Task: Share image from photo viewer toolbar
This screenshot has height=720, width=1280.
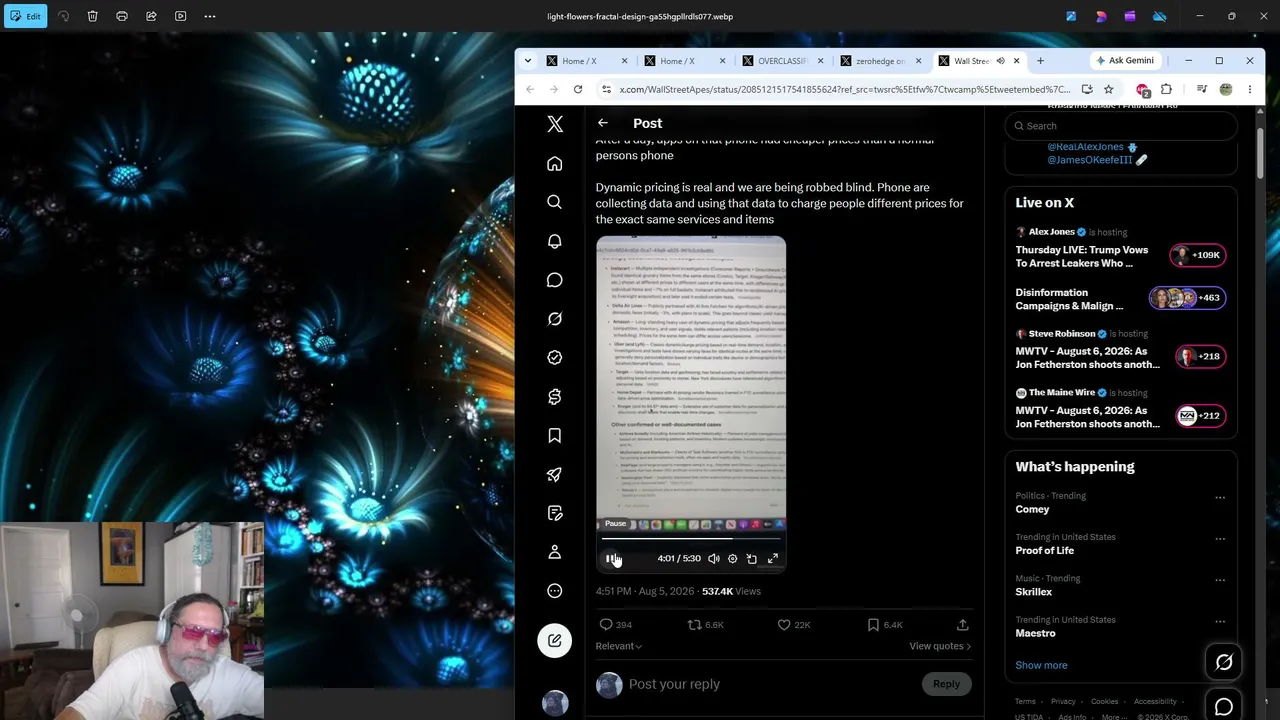Action: pos(151,16)
